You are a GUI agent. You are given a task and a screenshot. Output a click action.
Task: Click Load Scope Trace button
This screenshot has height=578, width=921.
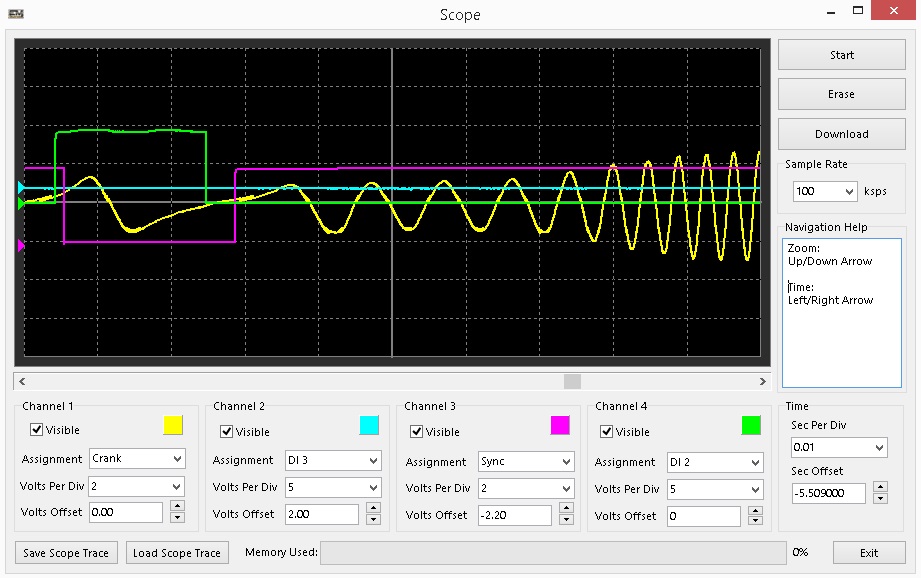point(177,553)
